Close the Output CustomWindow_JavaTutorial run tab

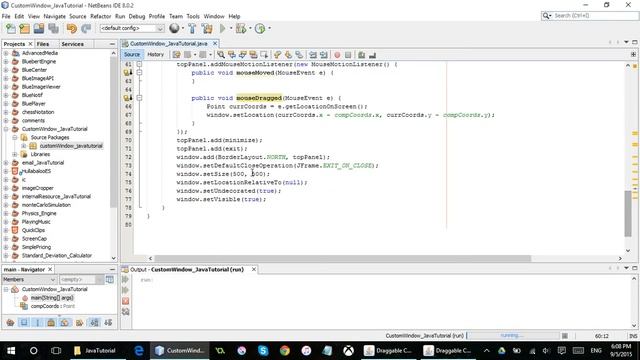point(253,269)
